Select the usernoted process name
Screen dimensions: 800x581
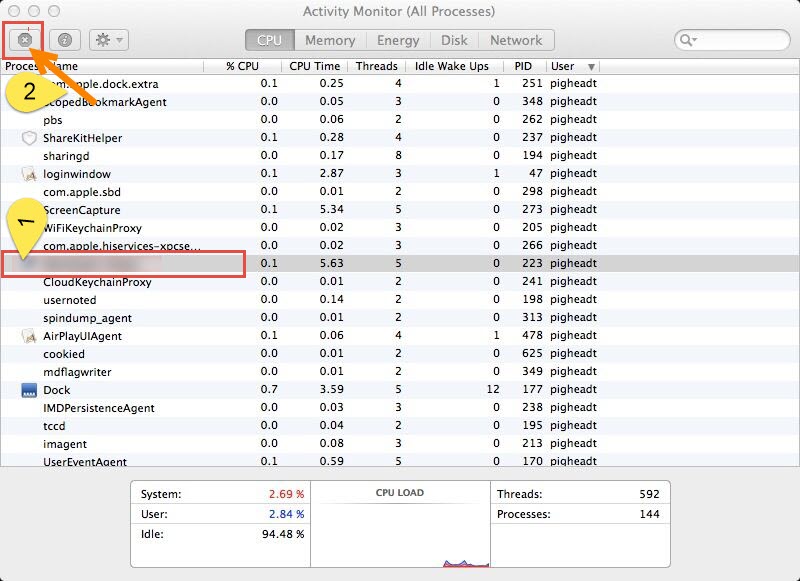tap(70, 300)
